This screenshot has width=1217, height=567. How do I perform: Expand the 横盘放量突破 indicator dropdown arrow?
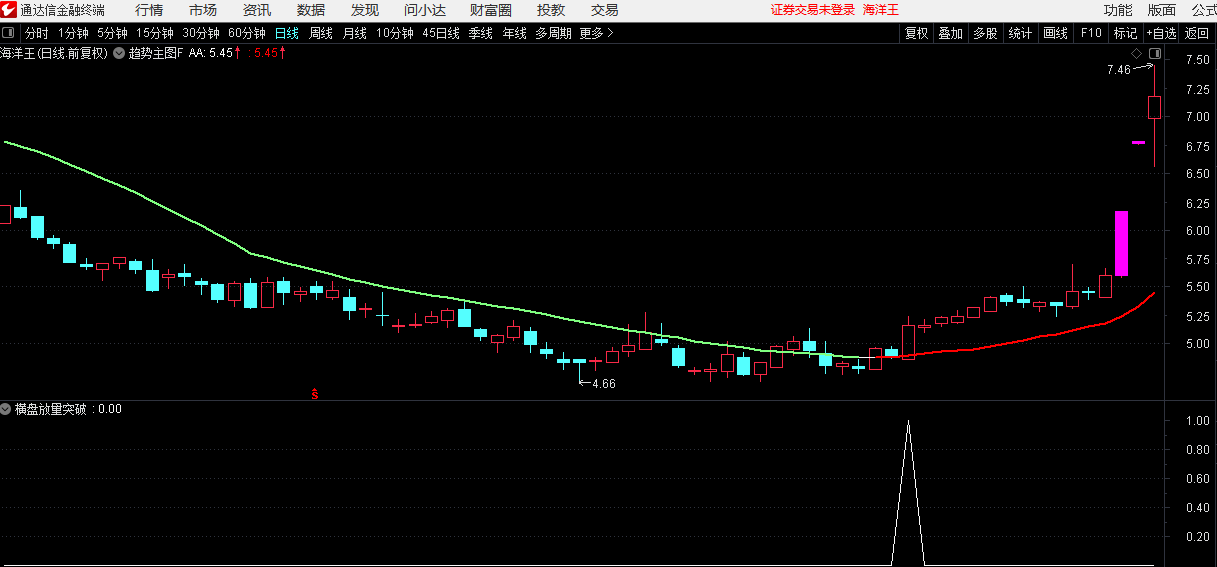tap(6, 409)
